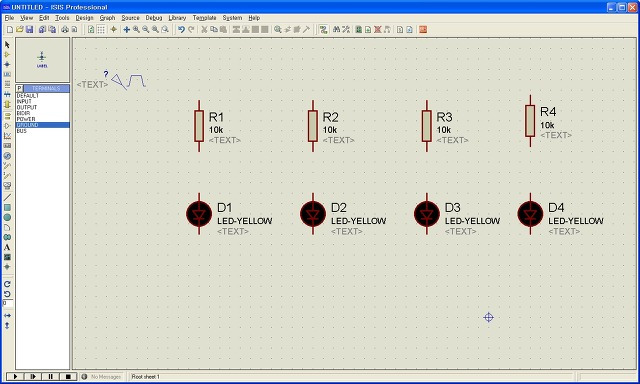Start the simulation with Play
Image resolution: width=640 pixels, height=384 pixels.
click(x=15, y=376)
